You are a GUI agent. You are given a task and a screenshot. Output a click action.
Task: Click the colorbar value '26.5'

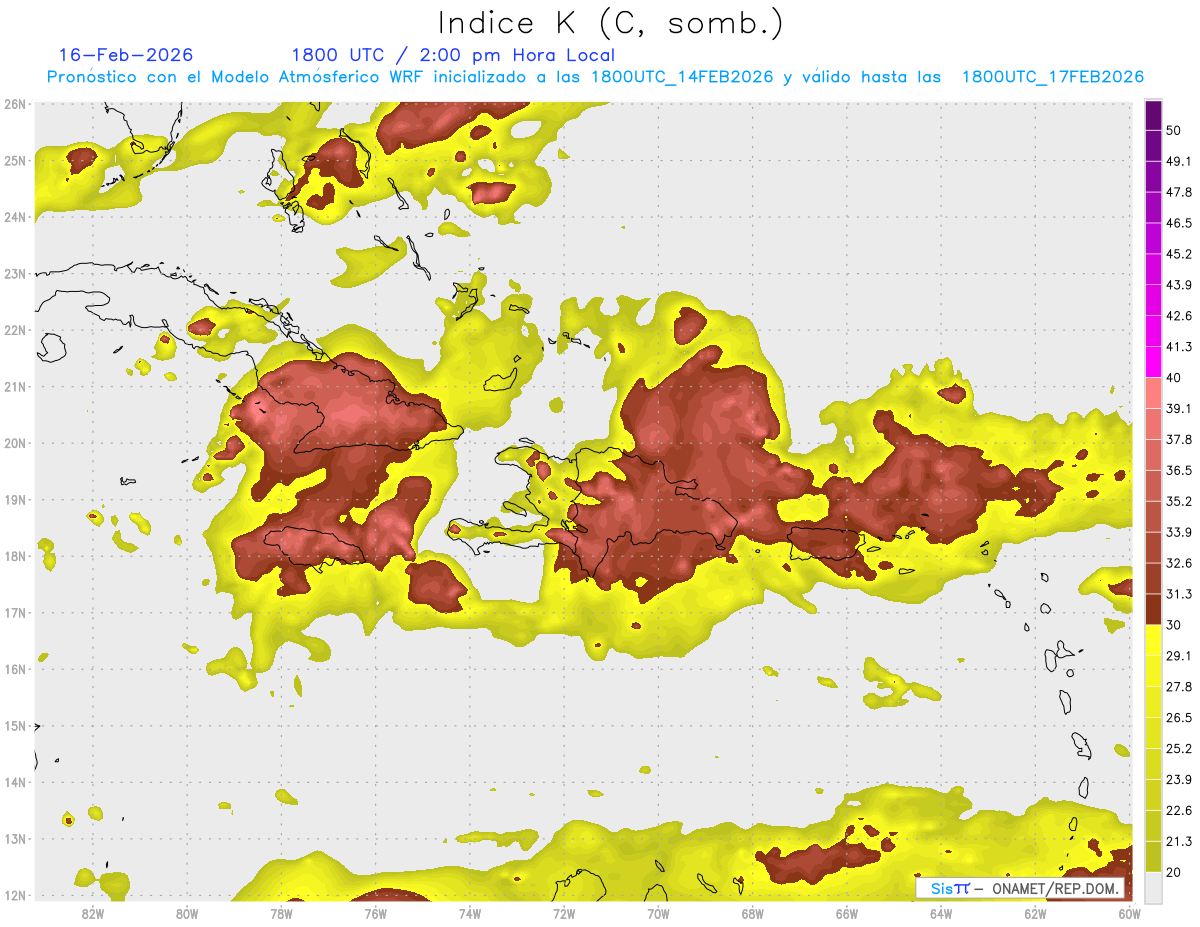click(x=1179, y=718)
